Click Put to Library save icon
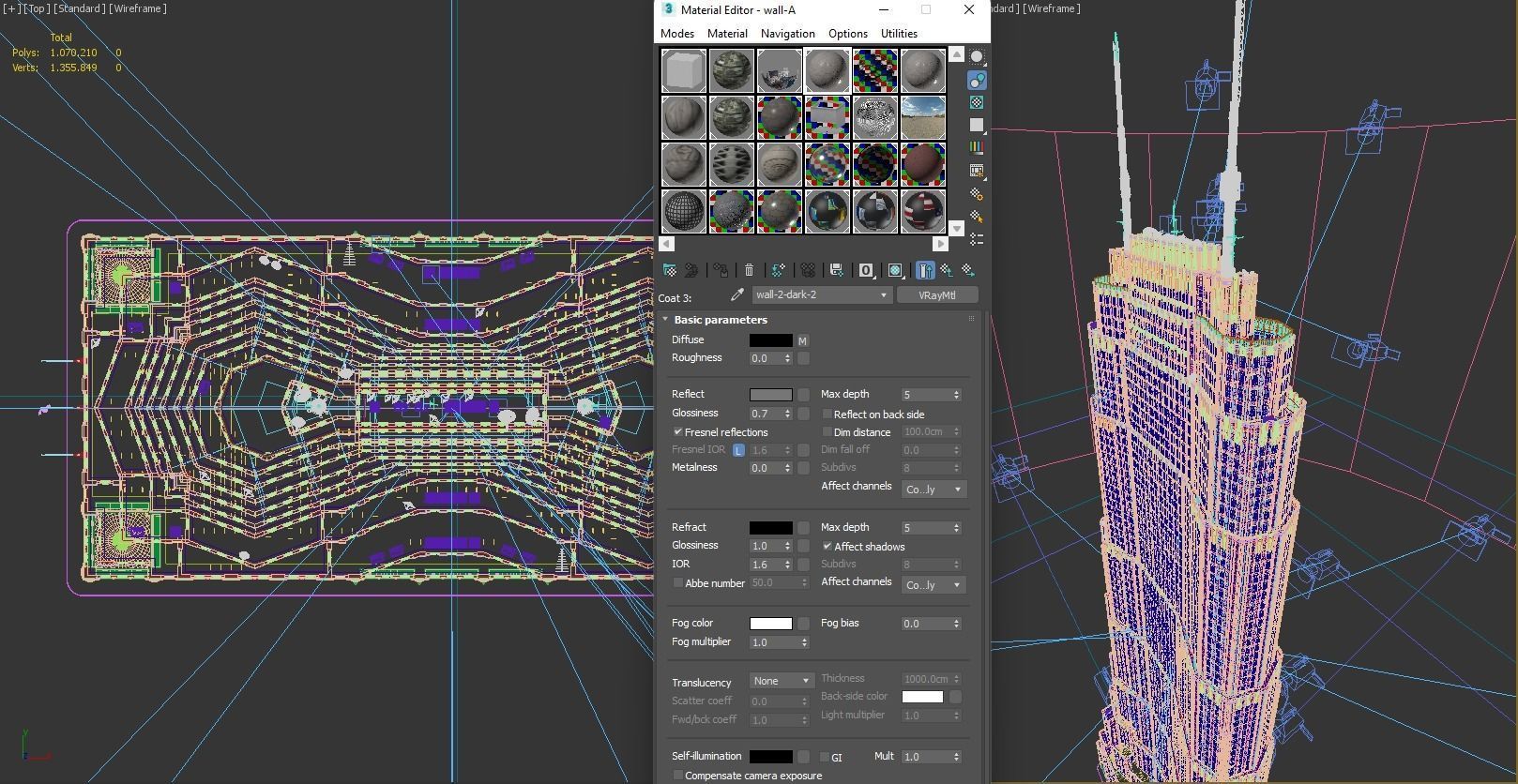Screen dimensions: 1518x784 836,270
